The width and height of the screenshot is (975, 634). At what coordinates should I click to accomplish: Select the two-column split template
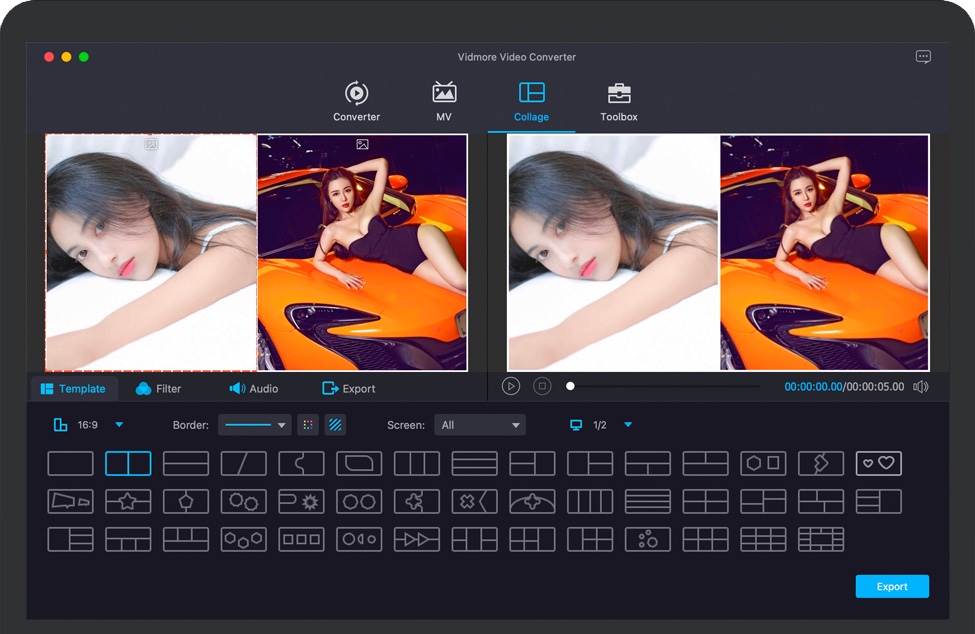coord(128,463)
